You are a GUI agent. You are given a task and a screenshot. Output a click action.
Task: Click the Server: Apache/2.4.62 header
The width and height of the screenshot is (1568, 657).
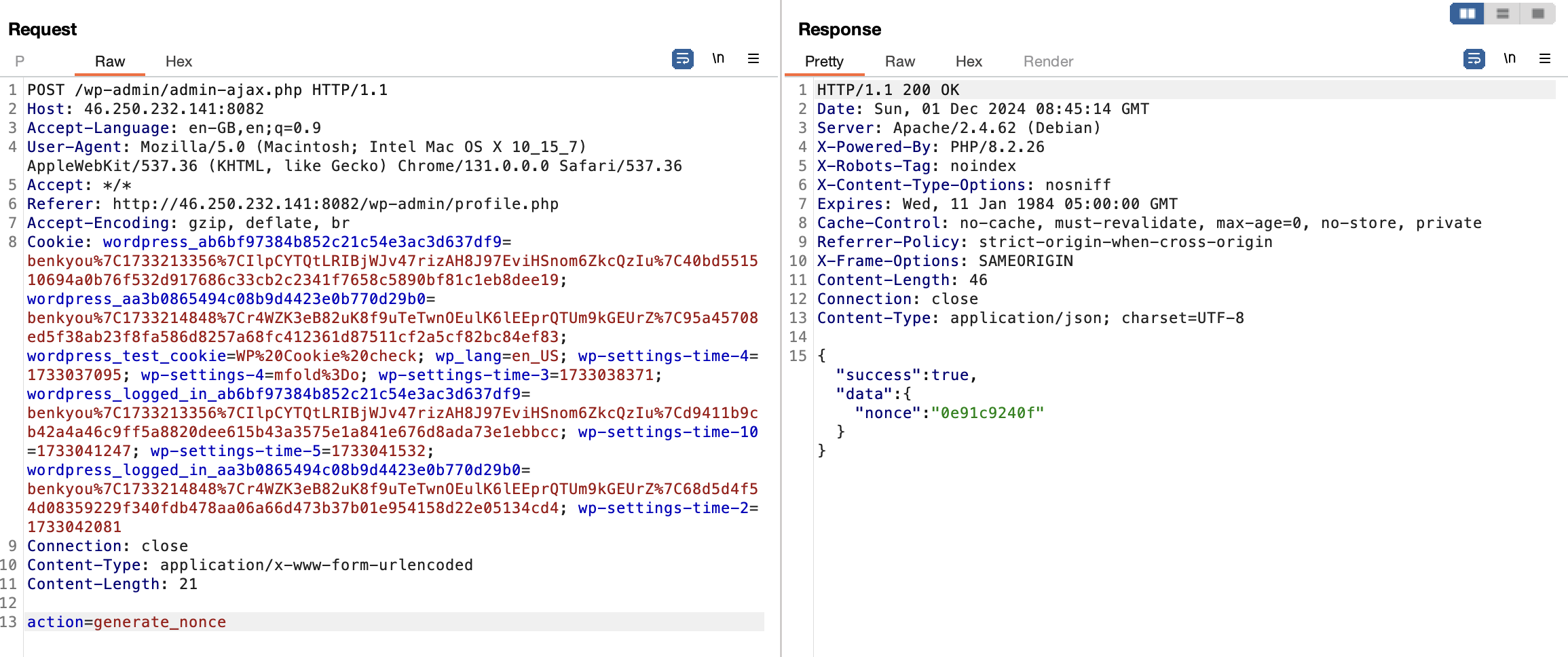[x=958, y=128]
